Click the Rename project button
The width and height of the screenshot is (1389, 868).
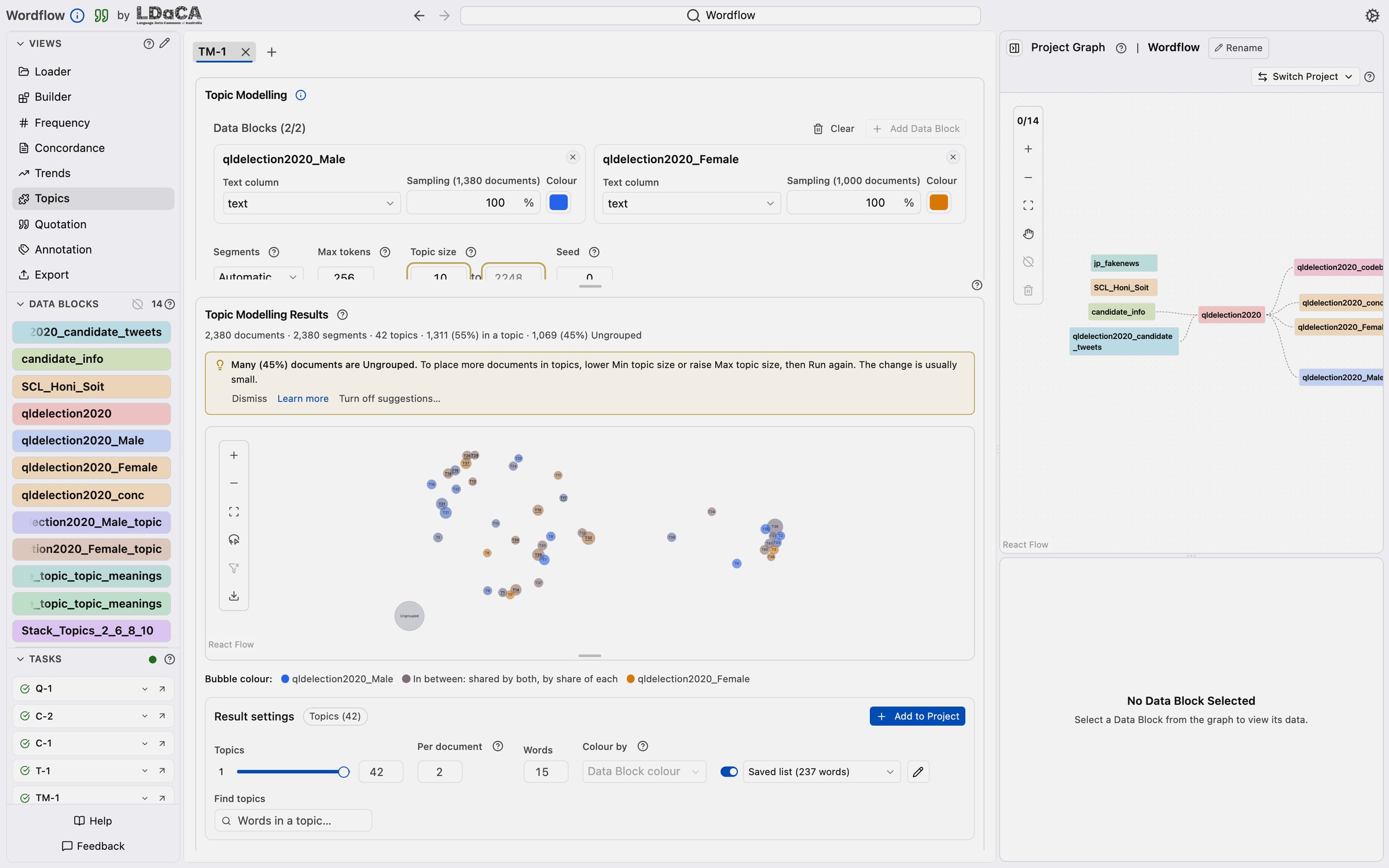[1239, 48]
